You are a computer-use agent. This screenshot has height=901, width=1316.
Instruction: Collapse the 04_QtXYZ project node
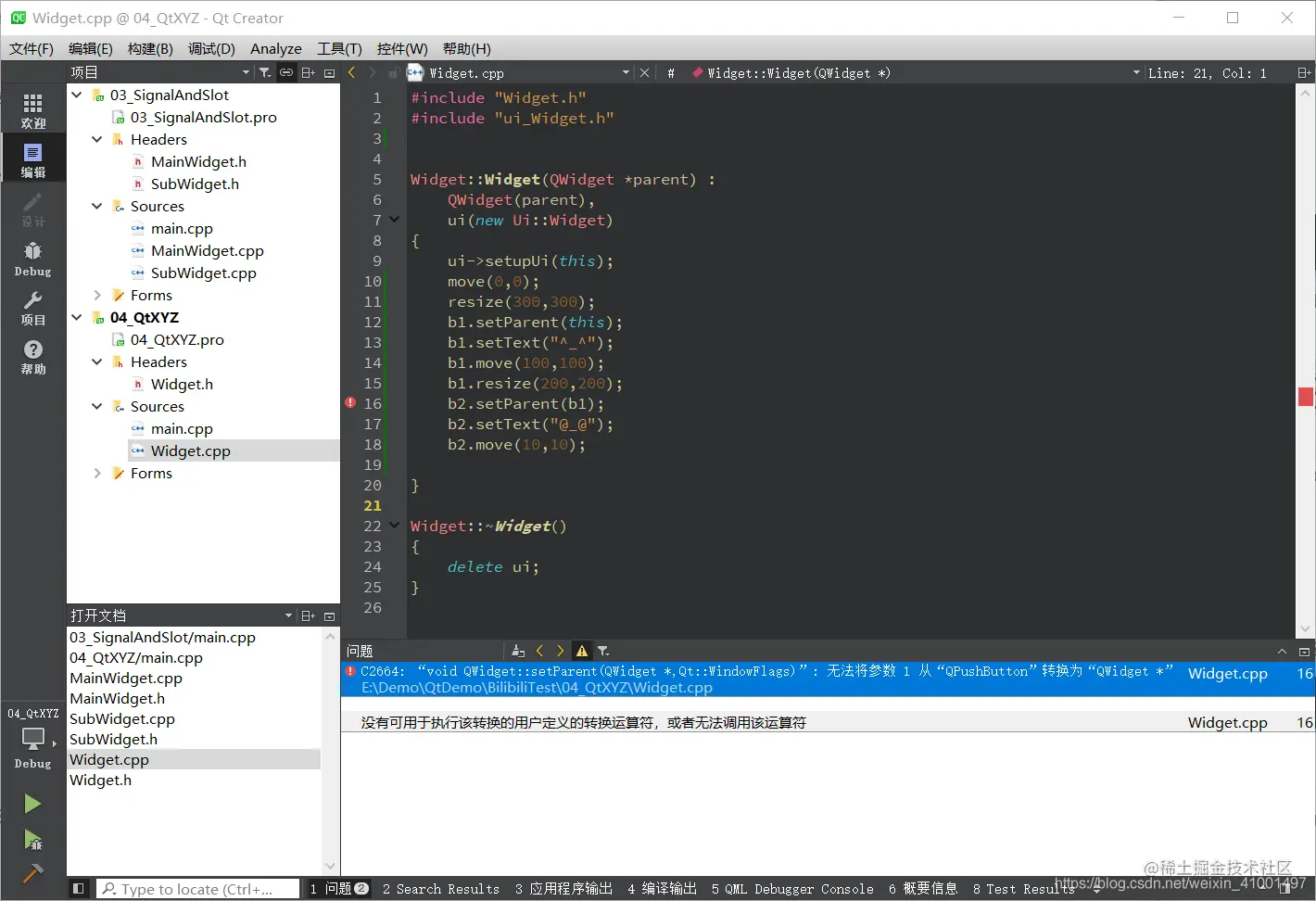77,317
